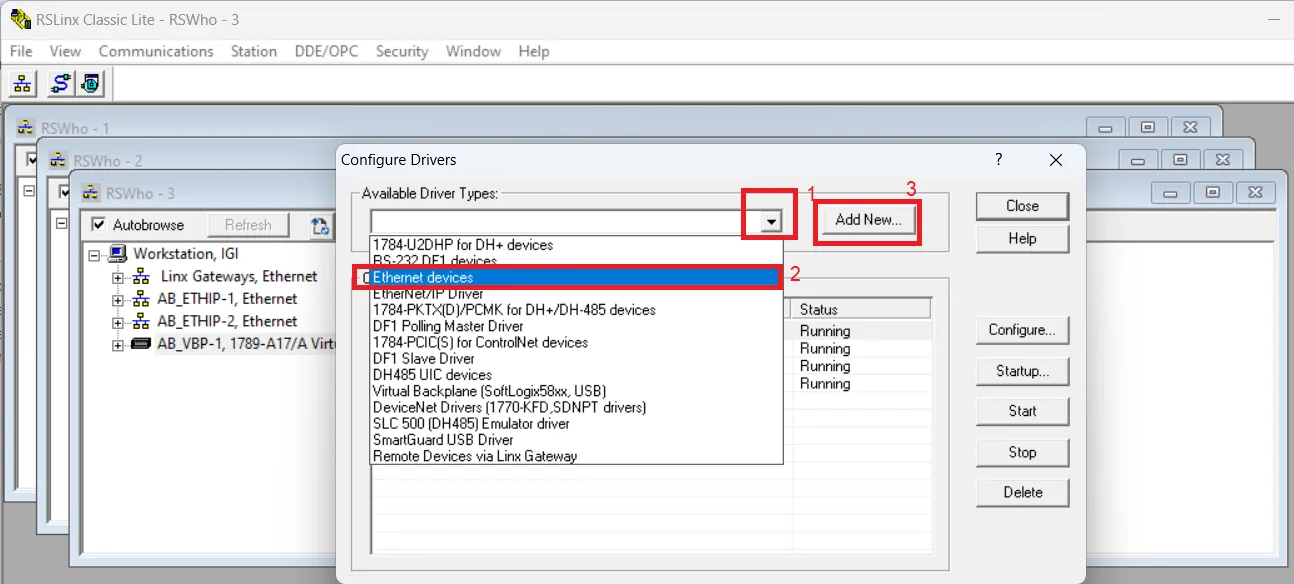Select 1784-PCIC(S) for ControlNet devices
The width and height of the screenshot is (1294, 584).
pos(576,342)
